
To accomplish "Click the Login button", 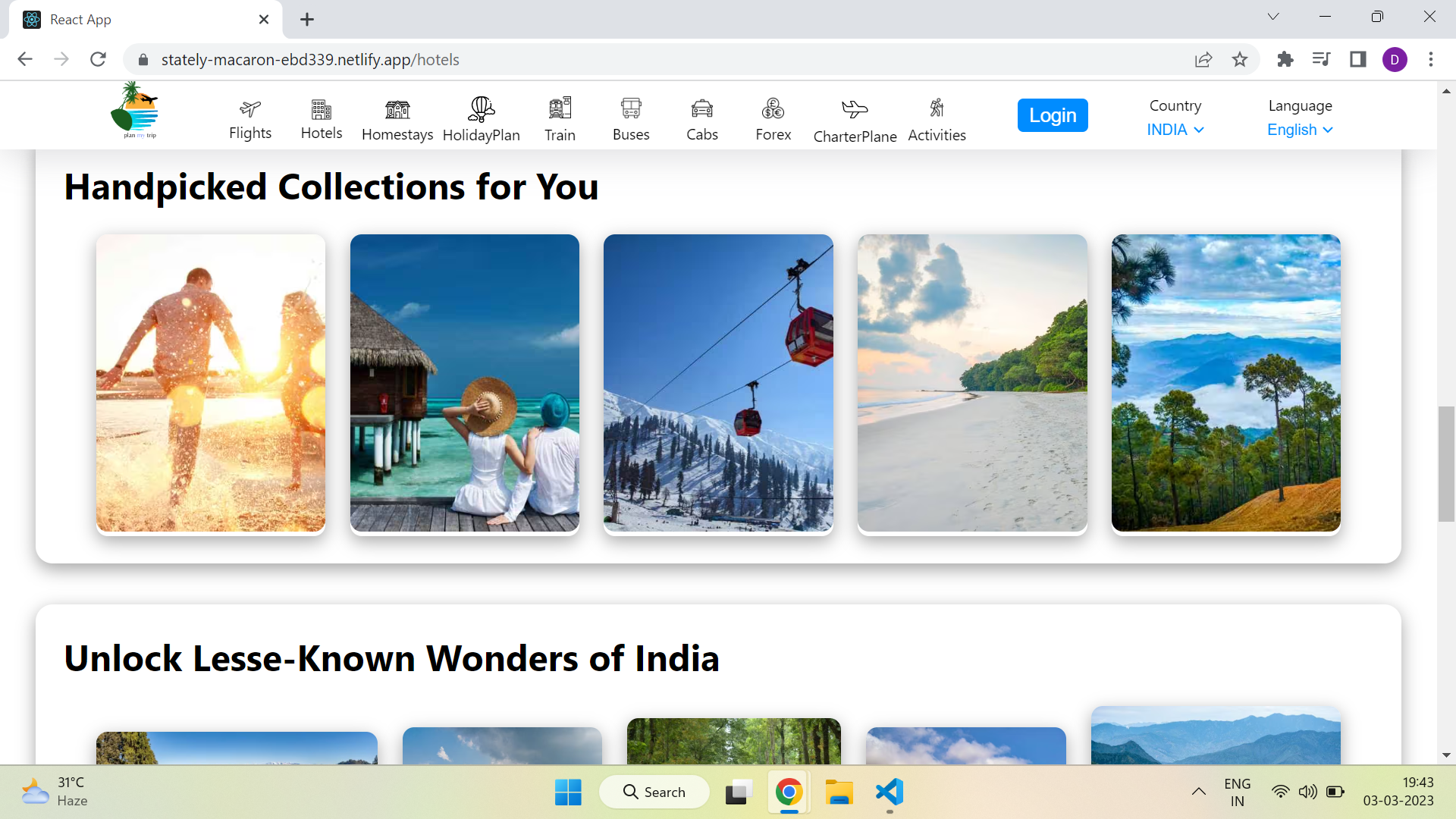I will (1053, 115).
